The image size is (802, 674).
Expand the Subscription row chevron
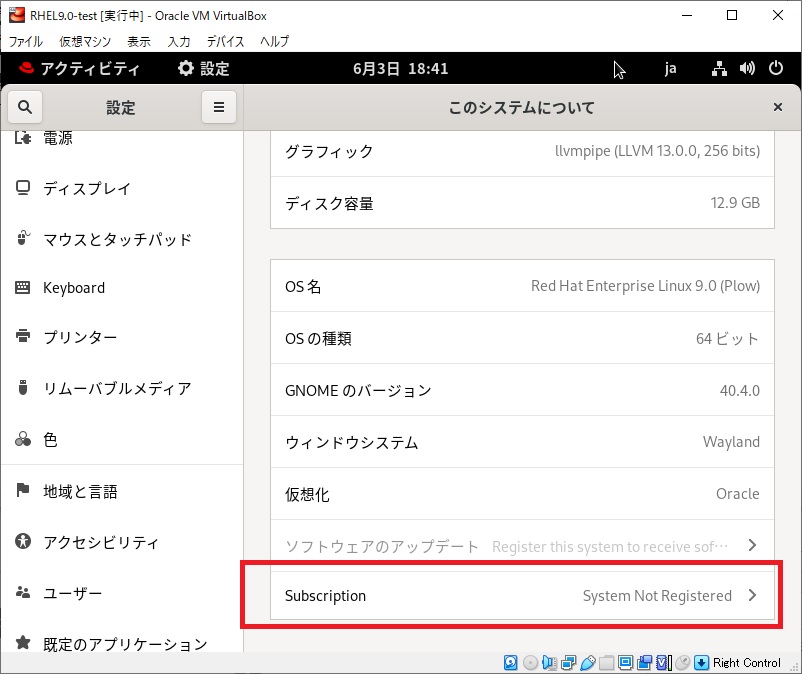coord(752,595)
